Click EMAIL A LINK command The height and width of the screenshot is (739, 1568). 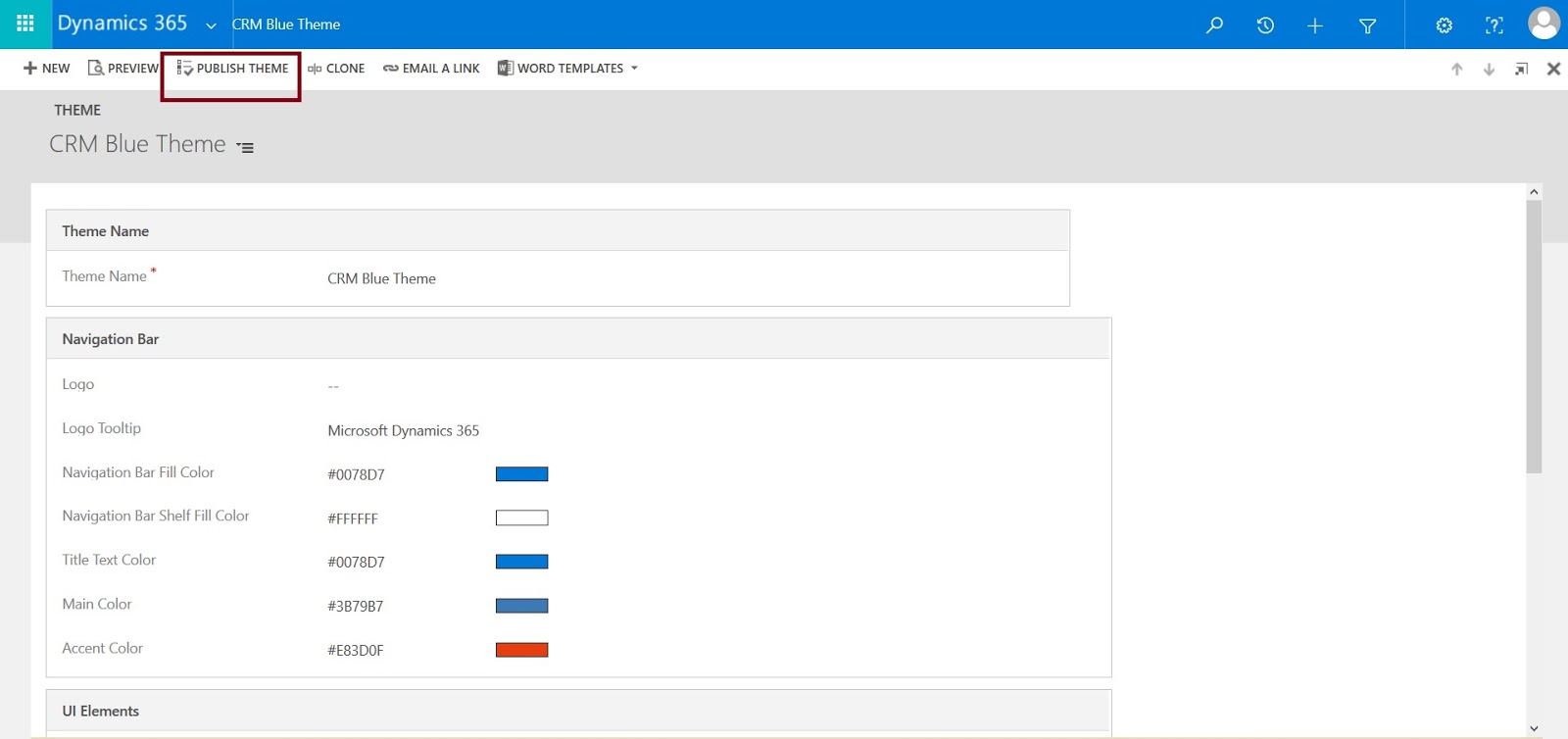[x=431, y=69]
